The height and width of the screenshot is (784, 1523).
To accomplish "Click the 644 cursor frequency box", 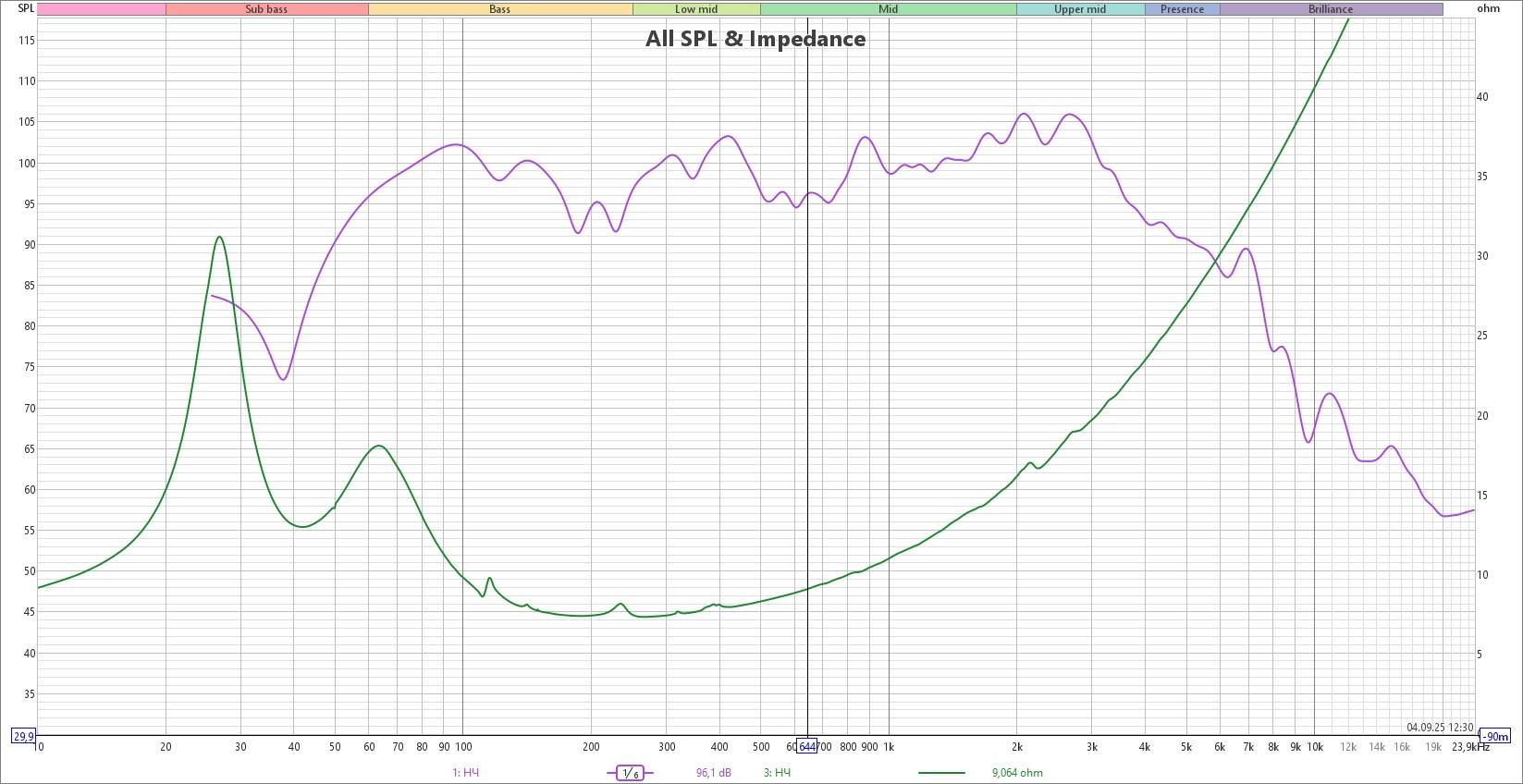I will (x=807, y=747).
